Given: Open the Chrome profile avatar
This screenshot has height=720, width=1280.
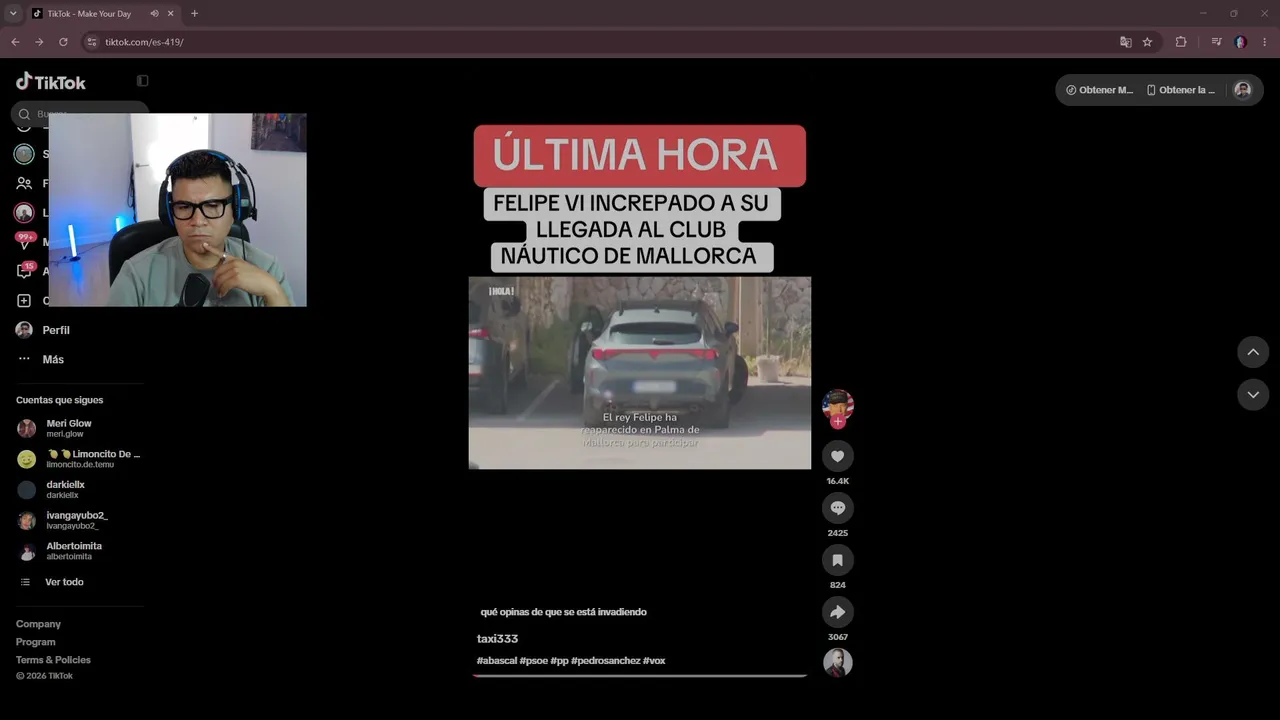Looking at the screenshot, I should (1240, 42).
